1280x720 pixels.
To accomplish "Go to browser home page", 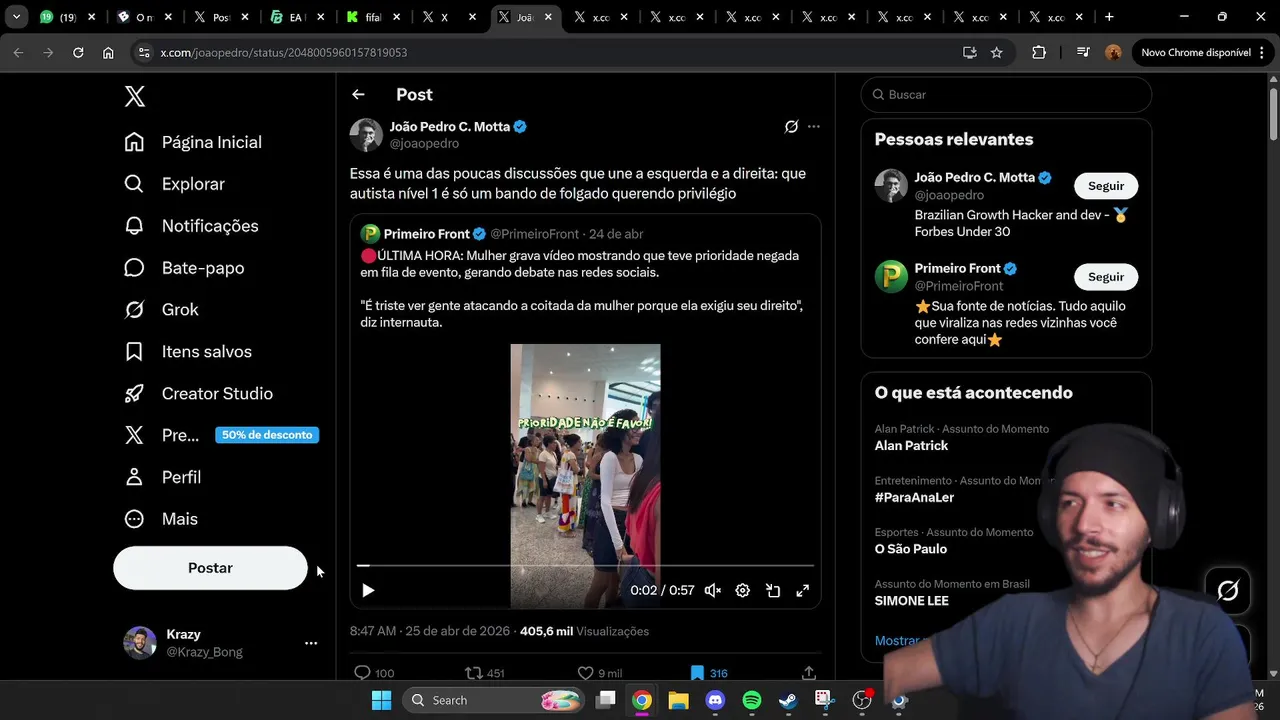I will (108, 53).
